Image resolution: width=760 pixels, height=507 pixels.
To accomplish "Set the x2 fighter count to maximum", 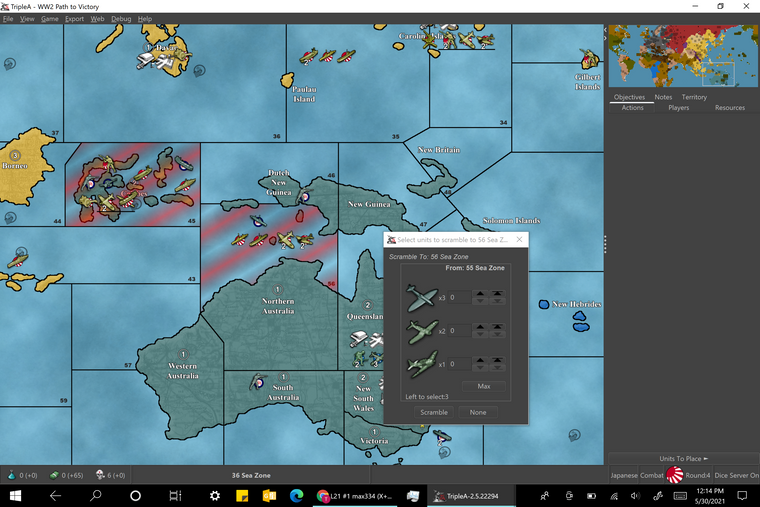I will coord(497,327).
